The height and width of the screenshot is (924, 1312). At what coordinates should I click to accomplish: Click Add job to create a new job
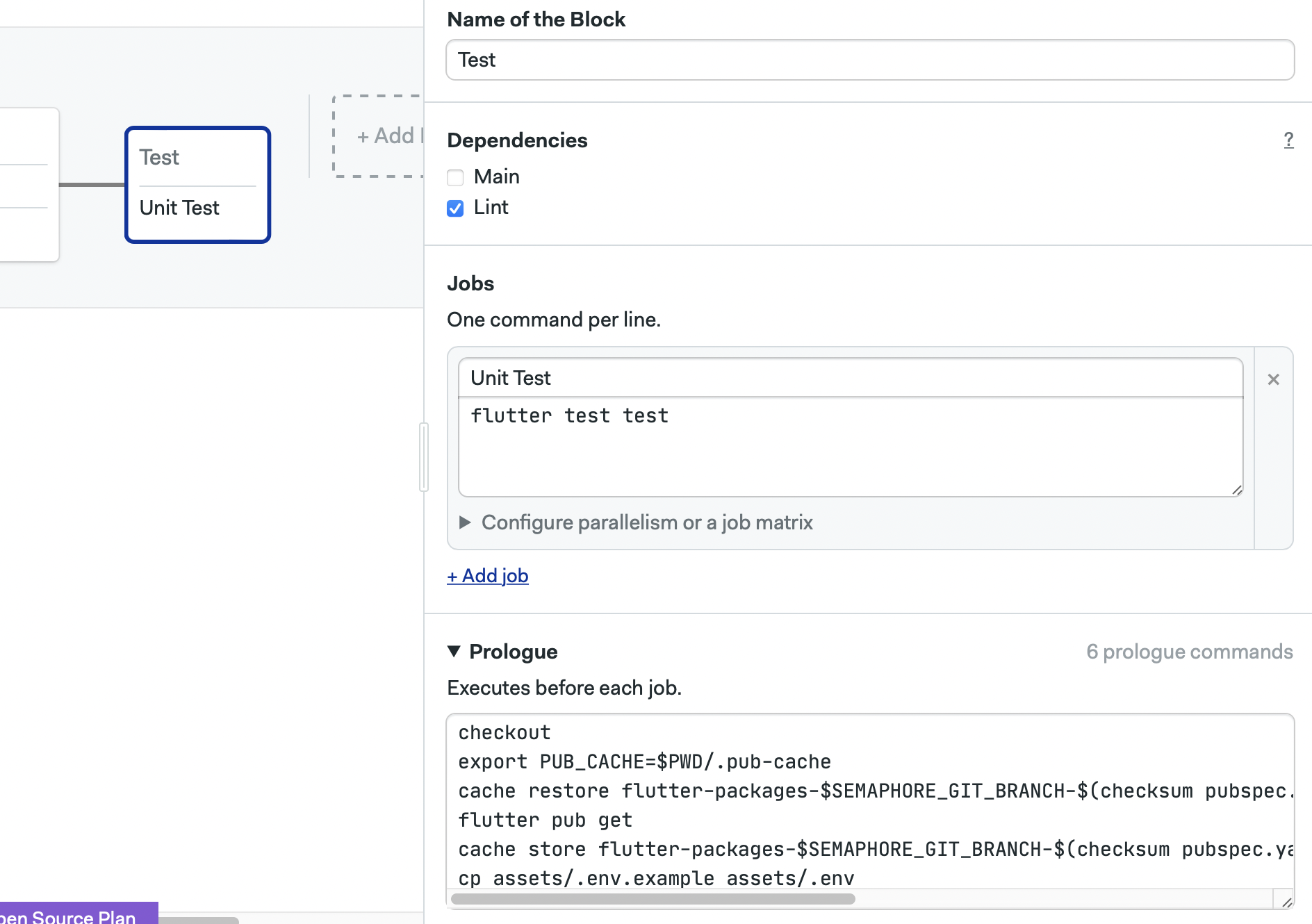pos(487,575)
